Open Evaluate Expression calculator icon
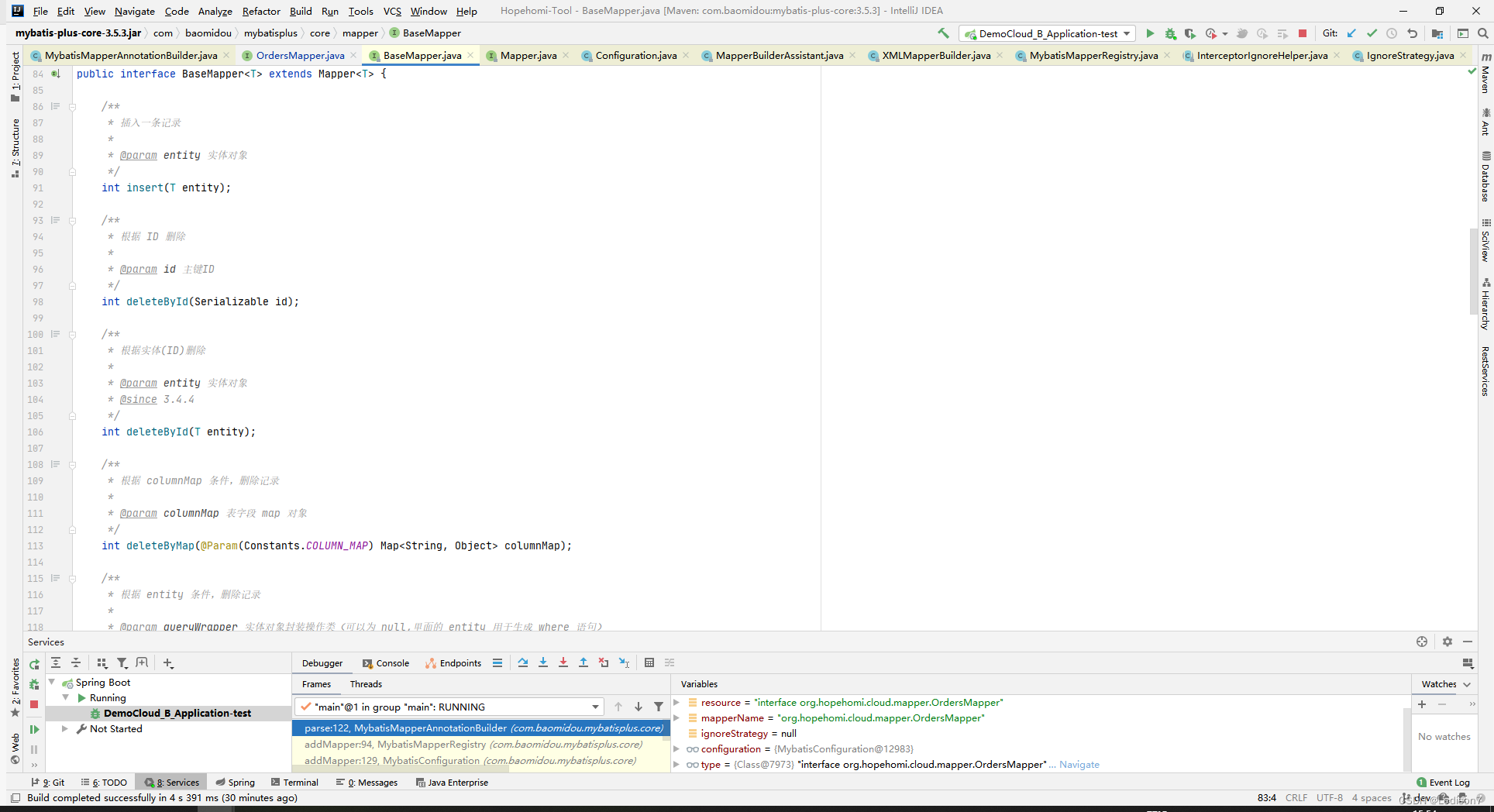The width and height of the screenshot is (1494, 812). coord(649,662)
